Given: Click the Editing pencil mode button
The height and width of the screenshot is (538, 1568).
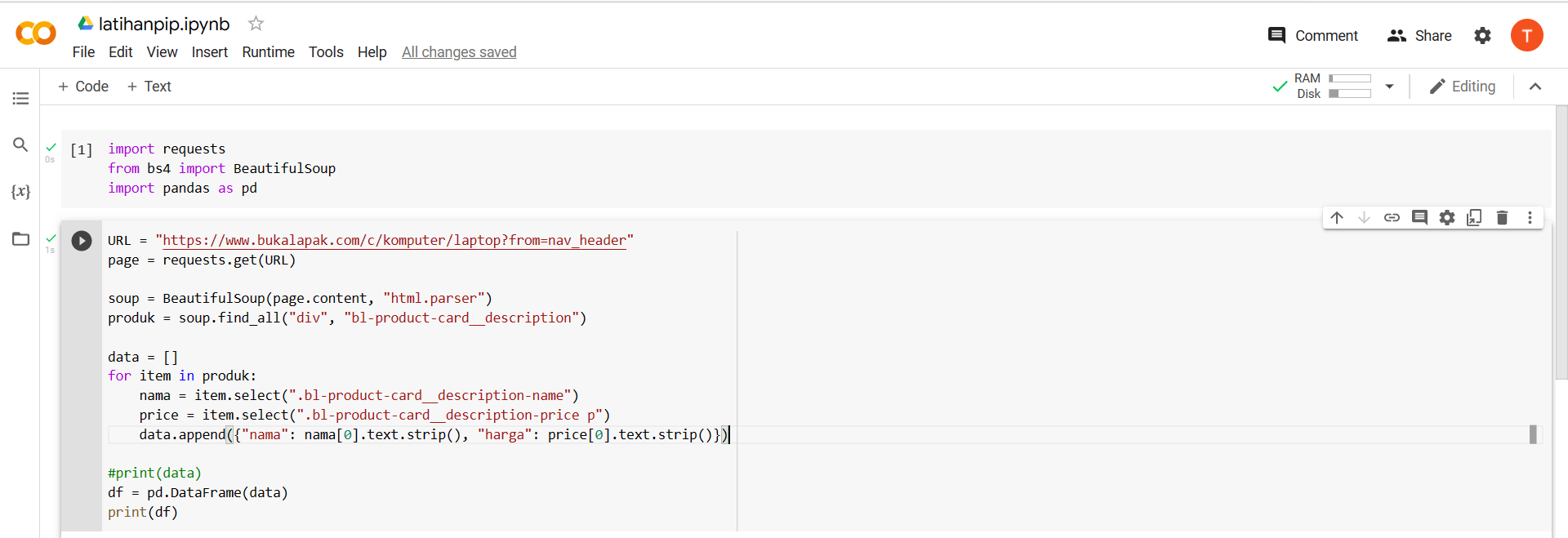Looking at the screenshot, I should (1463, 87).
